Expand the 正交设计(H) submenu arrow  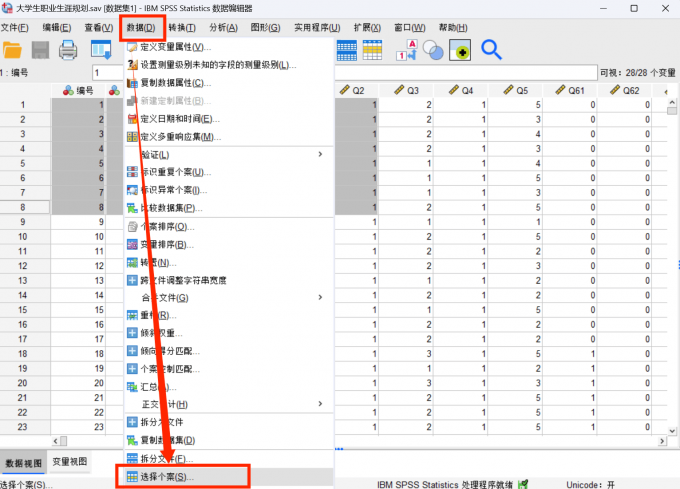[x=320, y=404]
